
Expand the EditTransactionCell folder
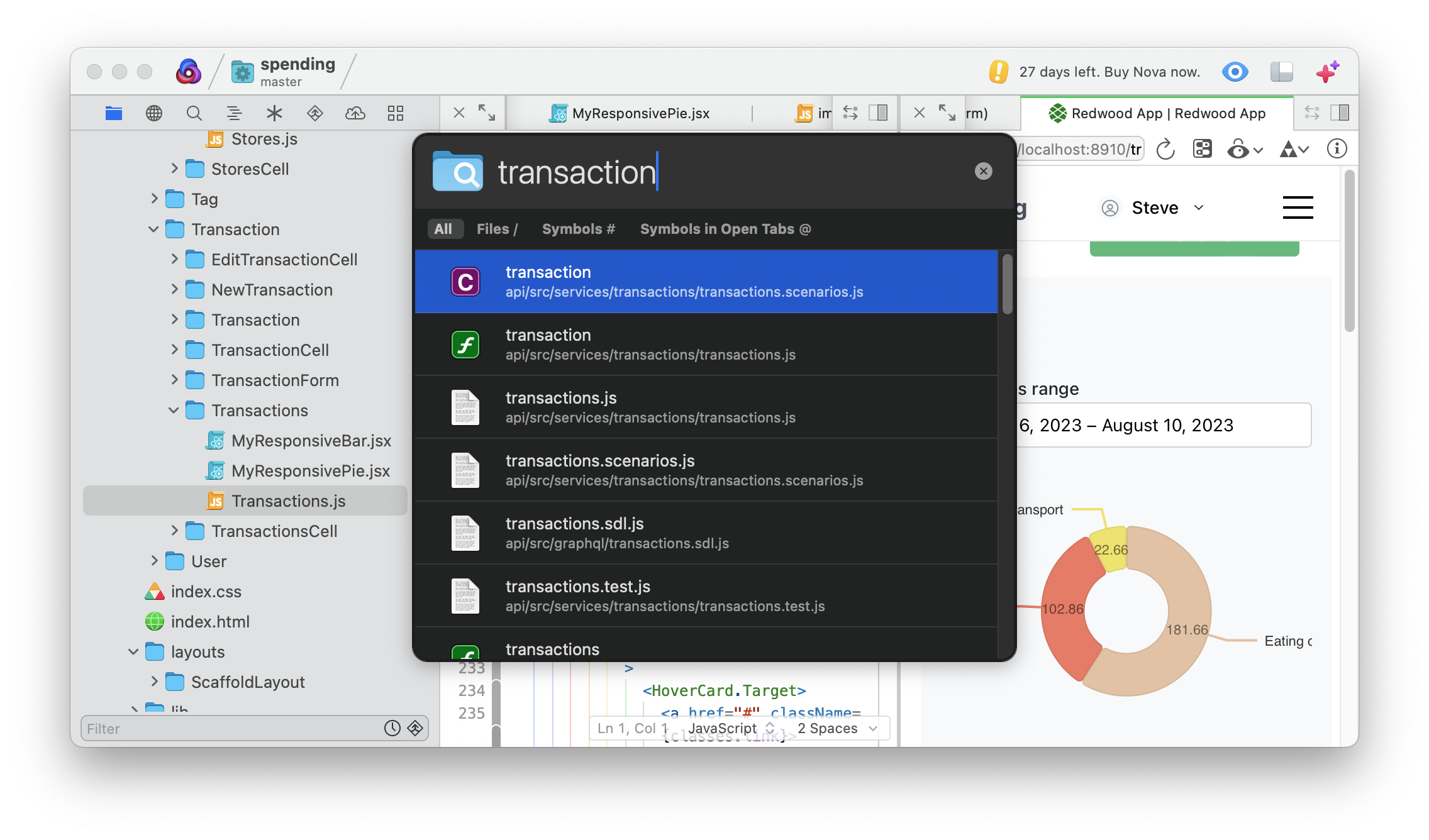tap(174, 259)
